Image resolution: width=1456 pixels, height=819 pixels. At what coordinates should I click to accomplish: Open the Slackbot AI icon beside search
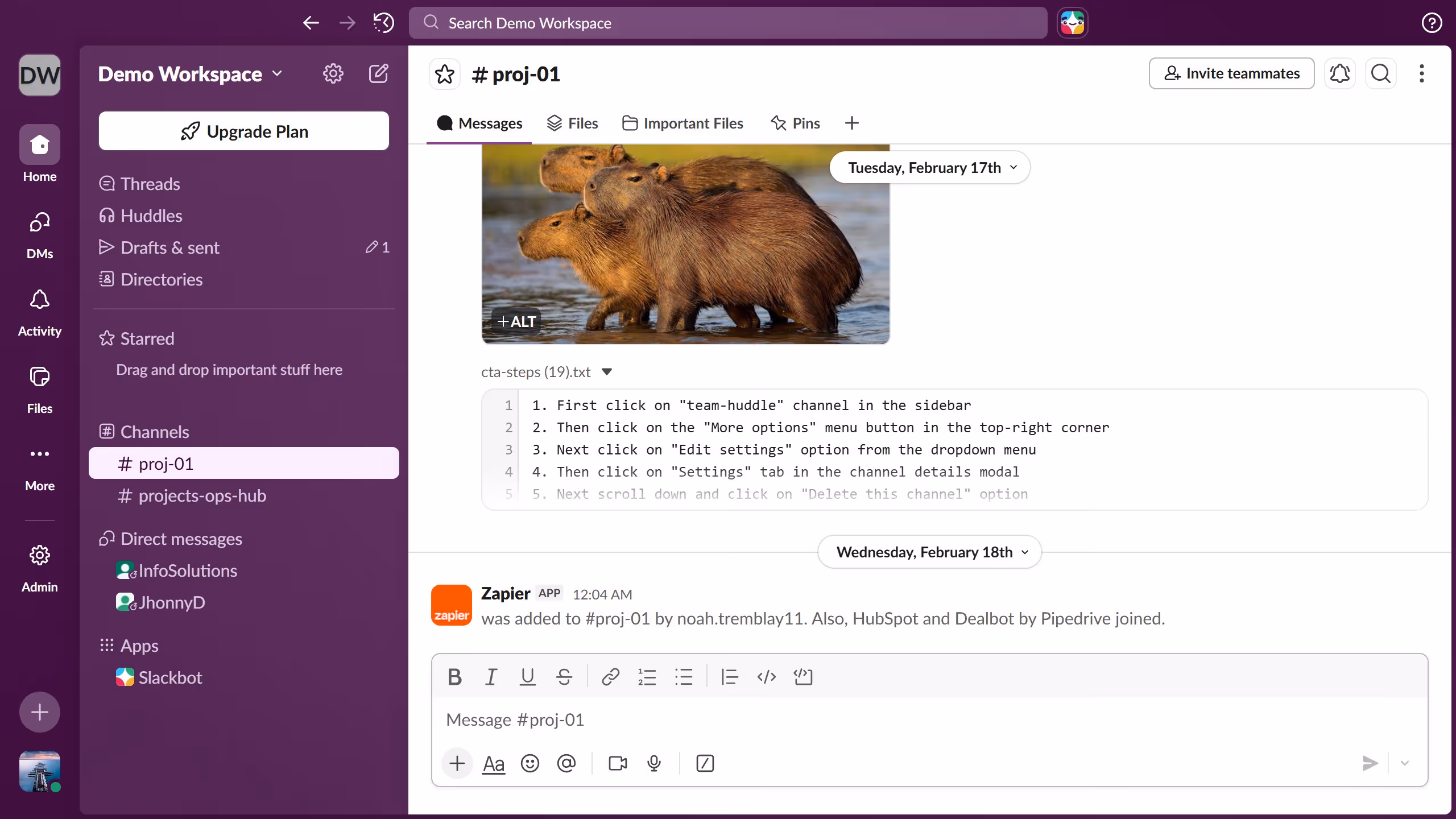coord(1073,23)
